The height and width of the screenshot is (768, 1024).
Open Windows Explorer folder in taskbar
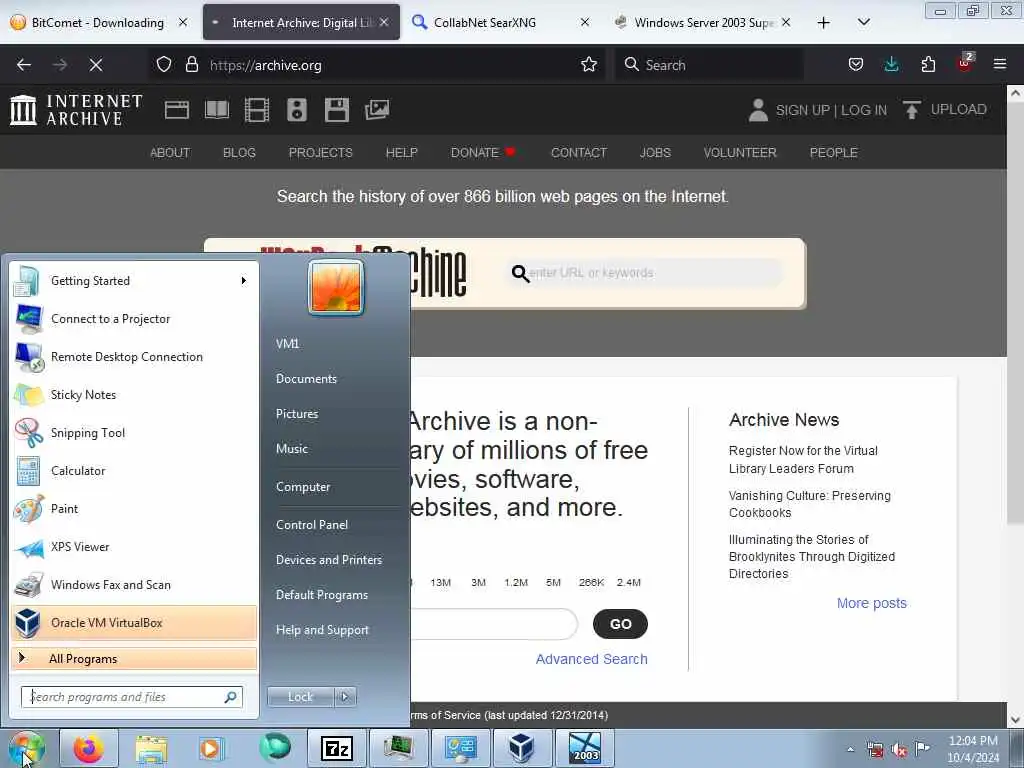coord(152,748)
